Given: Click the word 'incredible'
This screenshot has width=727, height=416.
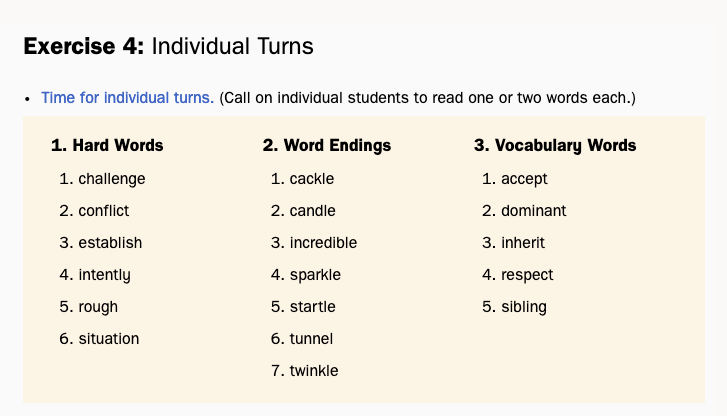Looking at the screenshot, I should (323, 243).
